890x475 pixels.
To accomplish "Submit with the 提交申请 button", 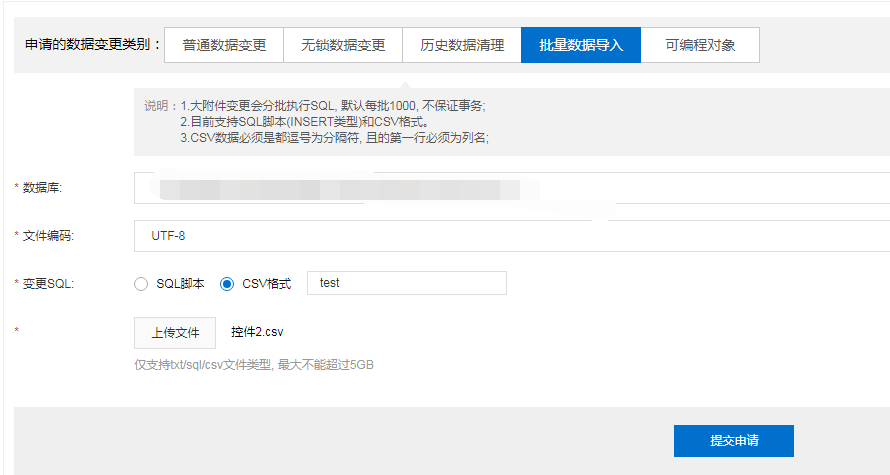I will click(x=733, y=440).
